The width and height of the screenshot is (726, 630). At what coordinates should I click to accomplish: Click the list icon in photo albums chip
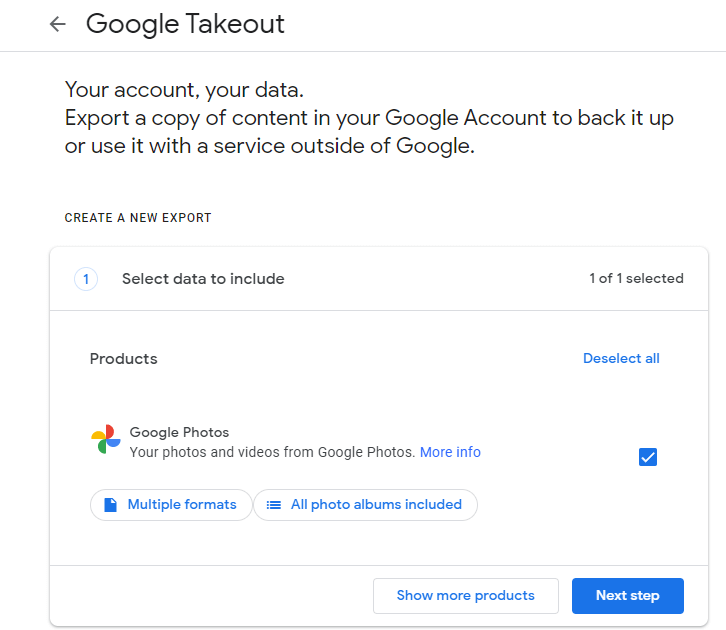coord(273,505)
